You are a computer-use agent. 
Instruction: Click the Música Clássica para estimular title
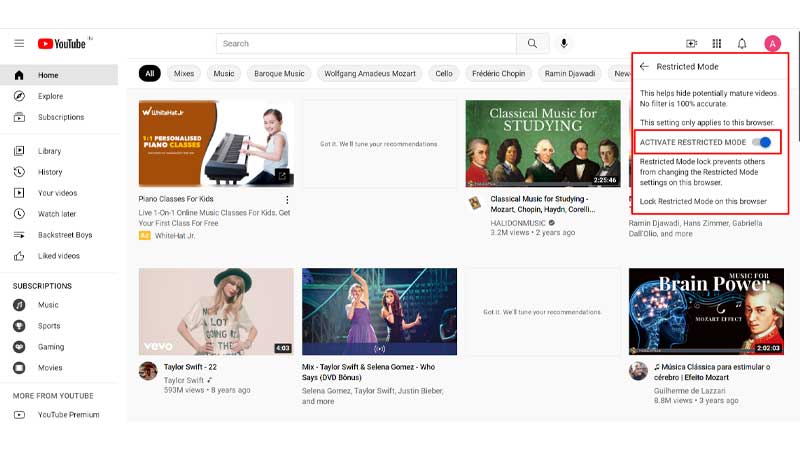pos(712,372)
